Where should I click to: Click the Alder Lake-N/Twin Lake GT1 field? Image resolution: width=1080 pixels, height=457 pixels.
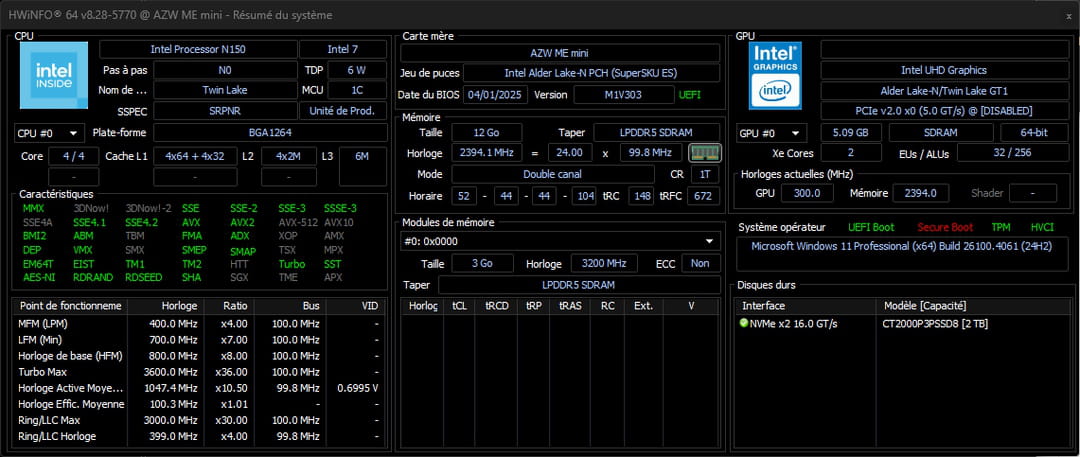tap(944, 90)
